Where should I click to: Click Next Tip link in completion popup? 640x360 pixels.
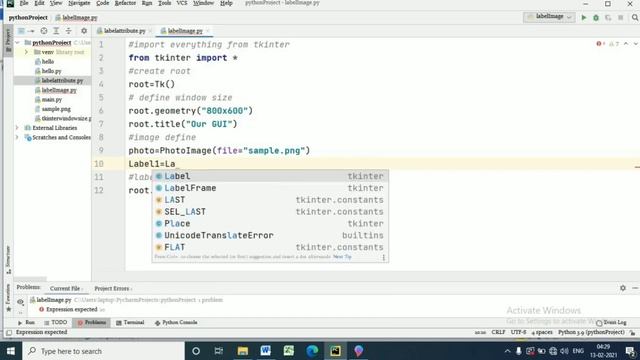[x=342, y=257]
